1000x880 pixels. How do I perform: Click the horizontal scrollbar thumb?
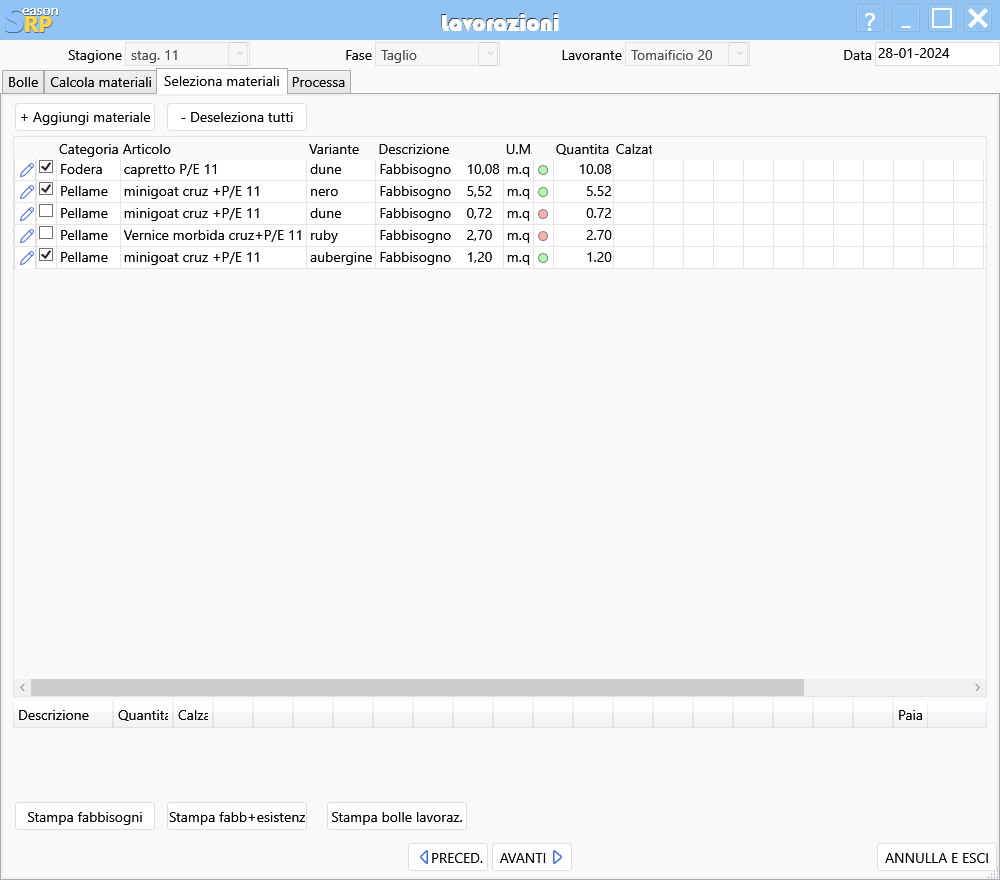point(417,687)
